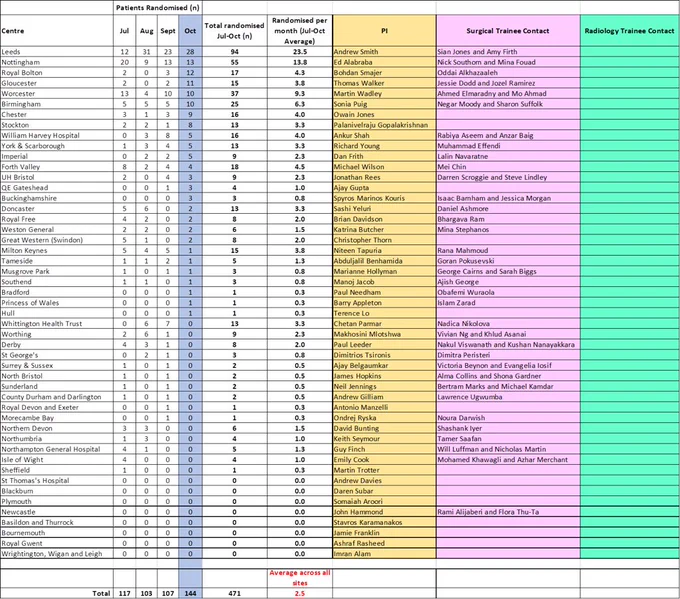Image resolution: width=680 pixels, height=599 pixels.
Task: Click trainee cell Rami Alijaberi and Flora Thu-Ta
Action: 508,512
